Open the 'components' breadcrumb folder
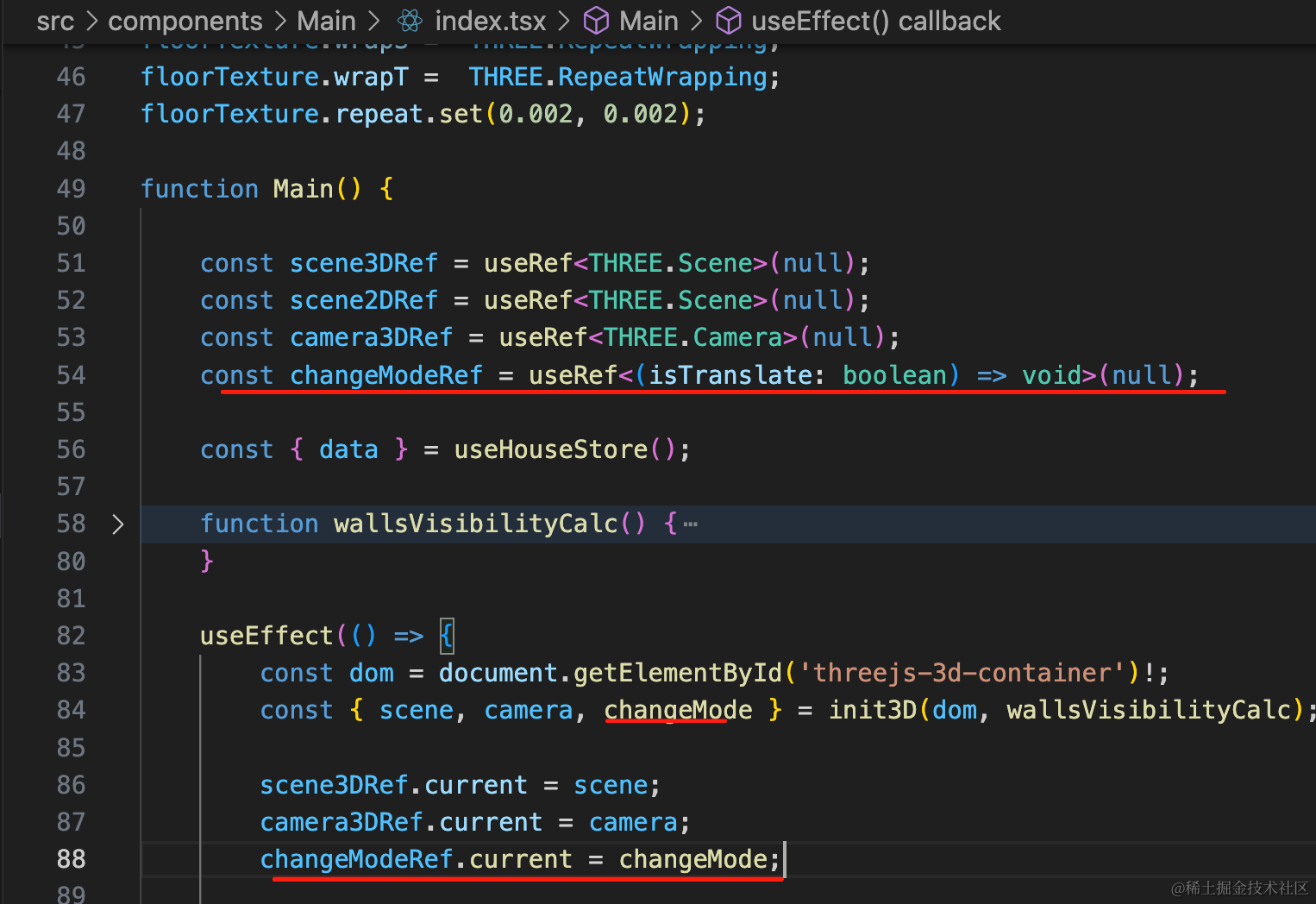1316x904 pixels. pos(185,21)
